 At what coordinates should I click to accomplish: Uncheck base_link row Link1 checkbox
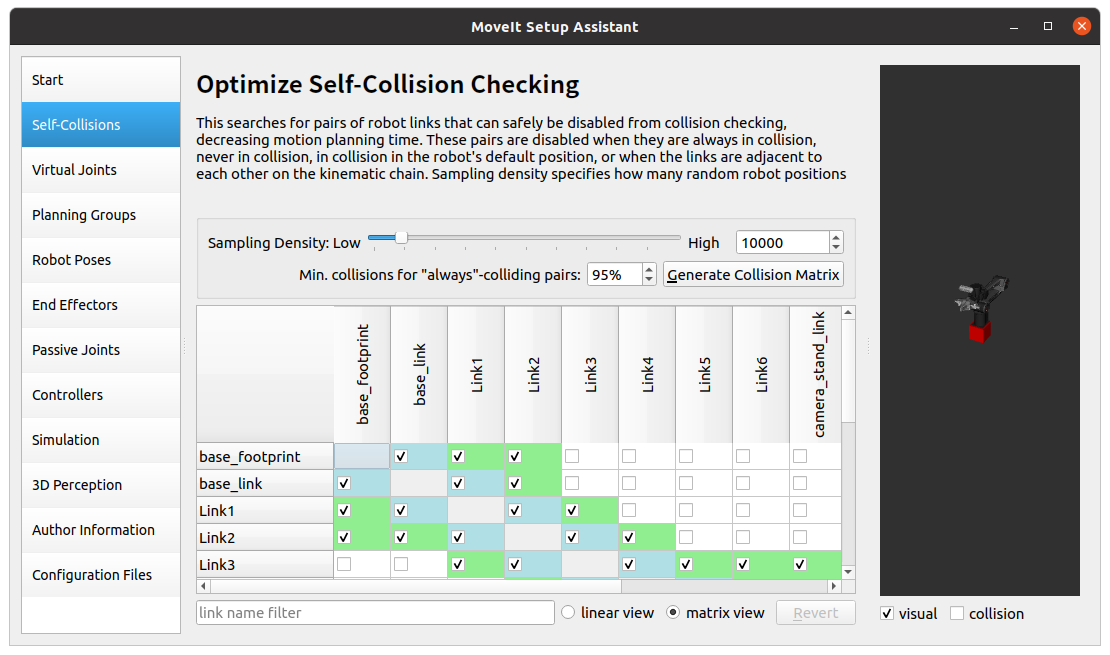coord(458,483)
